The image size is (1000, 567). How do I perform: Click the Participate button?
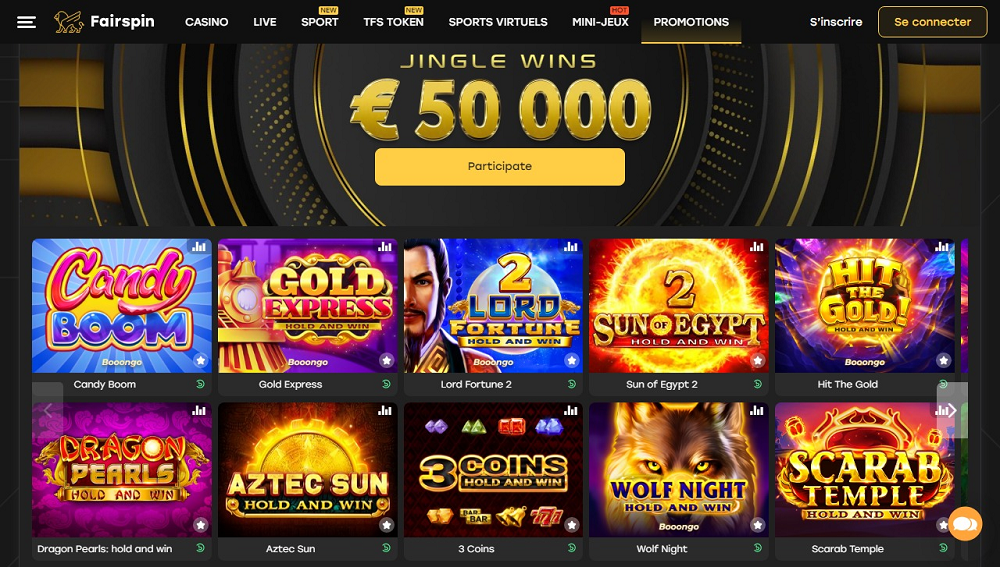coord(499,166)
